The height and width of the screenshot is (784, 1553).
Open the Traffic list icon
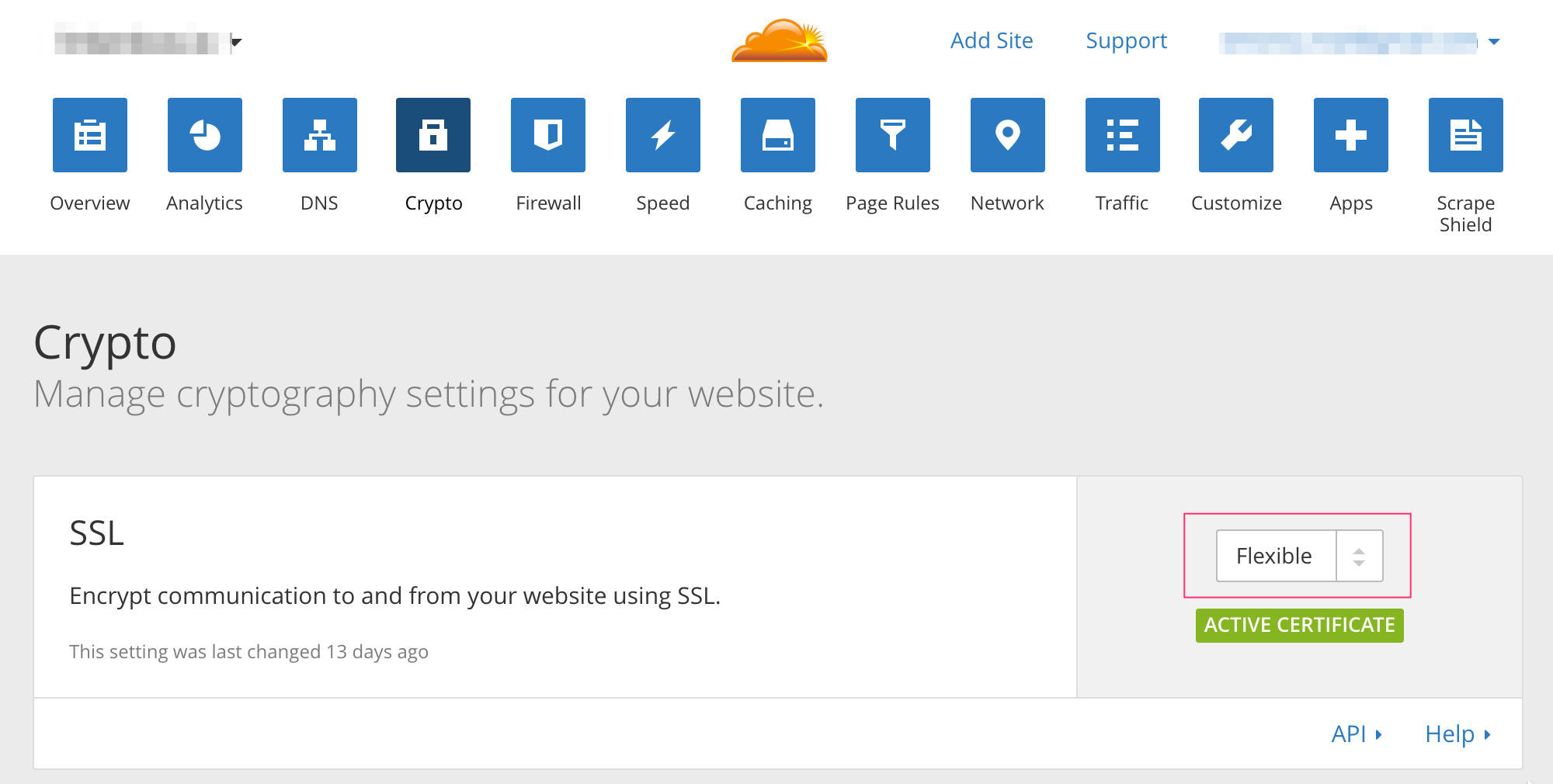(1123, 135)
